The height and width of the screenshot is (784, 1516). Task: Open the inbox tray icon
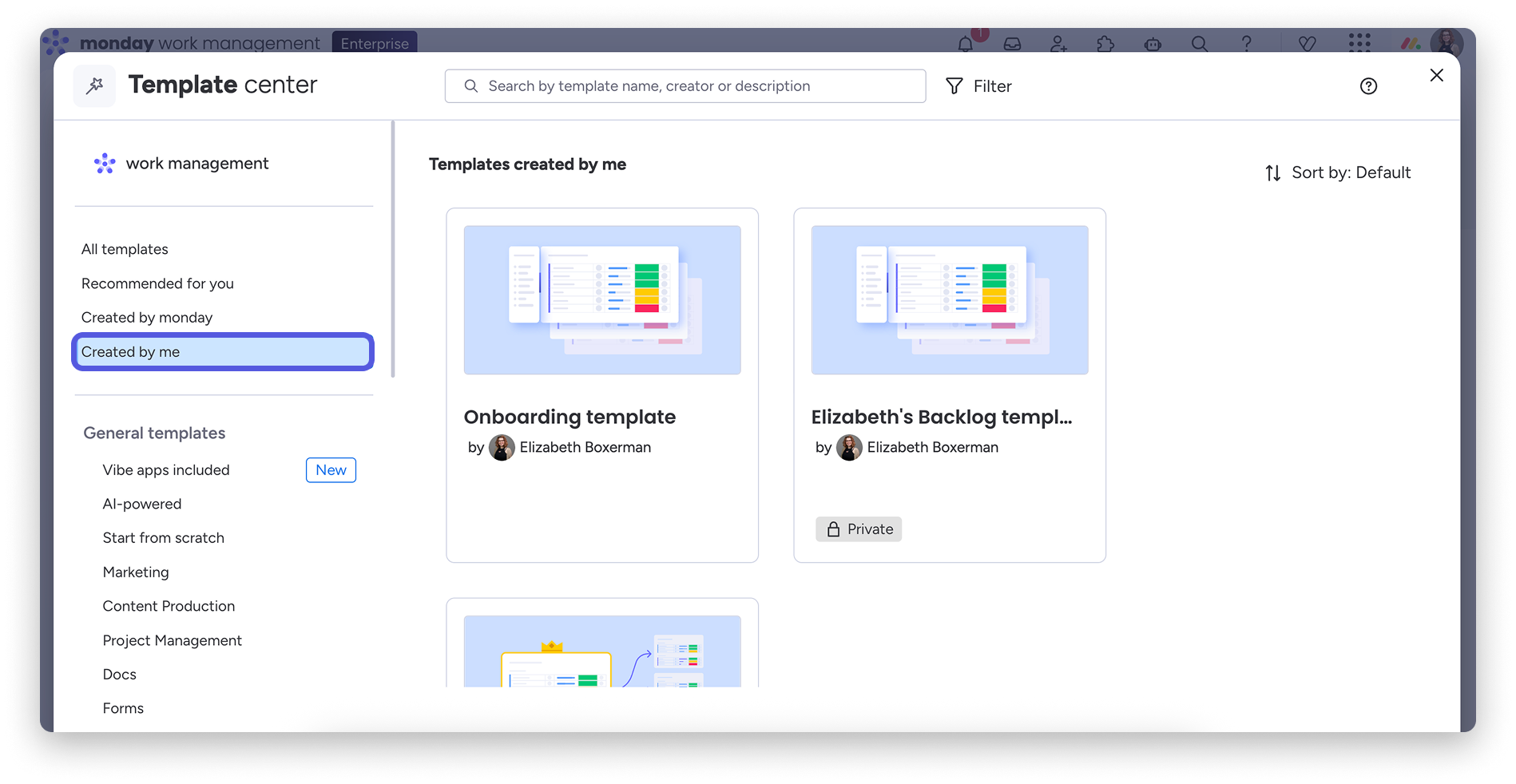[1012, 44]
